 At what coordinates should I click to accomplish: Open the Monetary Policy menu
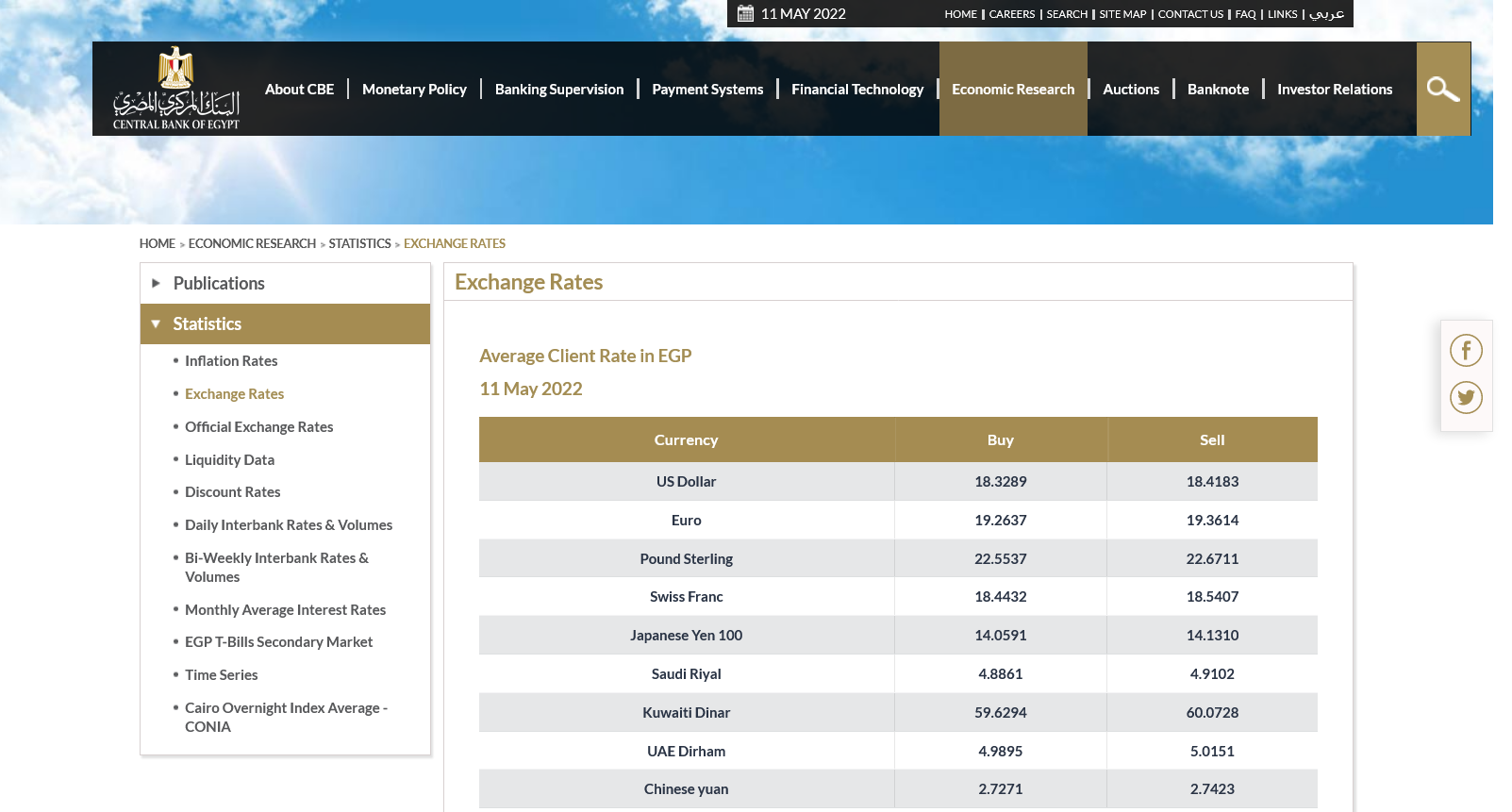[414, 90]
